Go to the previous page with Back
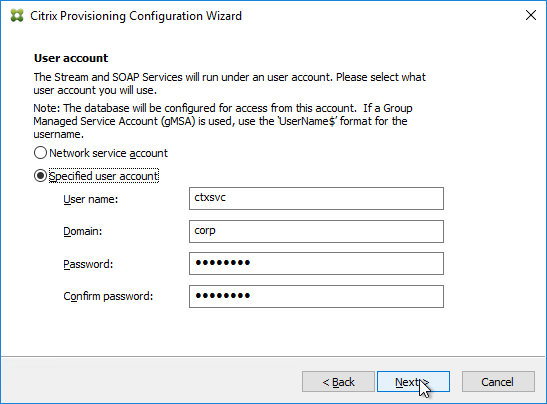547x404 pixels. click(x=338, y=382)
